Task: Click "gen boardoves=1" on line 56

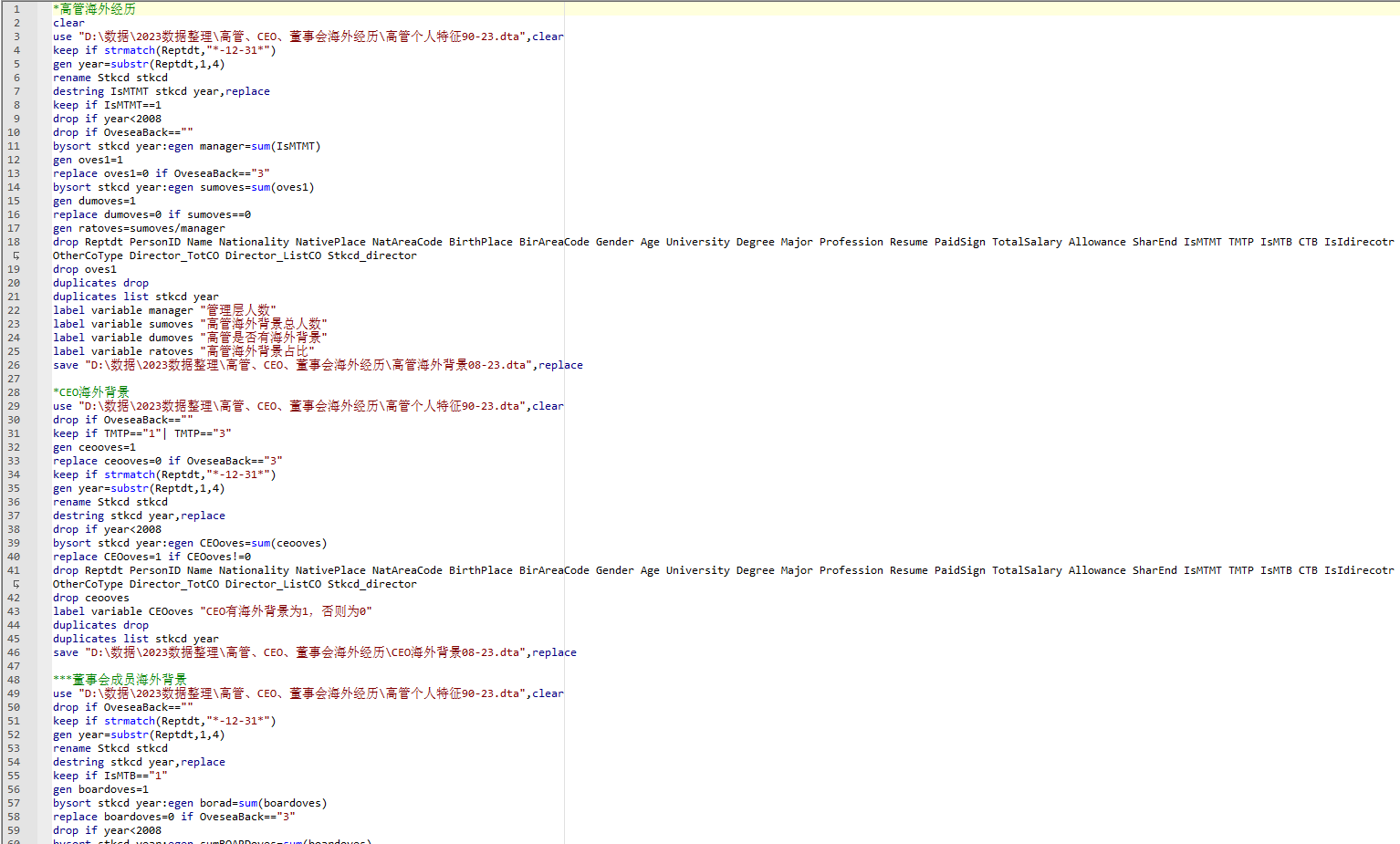Action: 100,789
